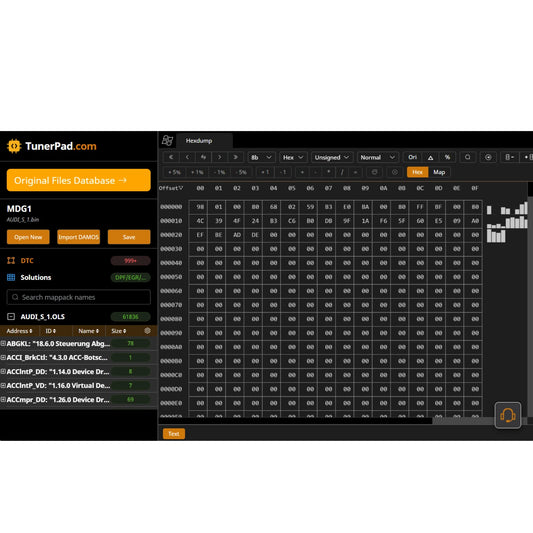
Task: Open the 8b bit-width dropdown
Action: pos(261,157)
